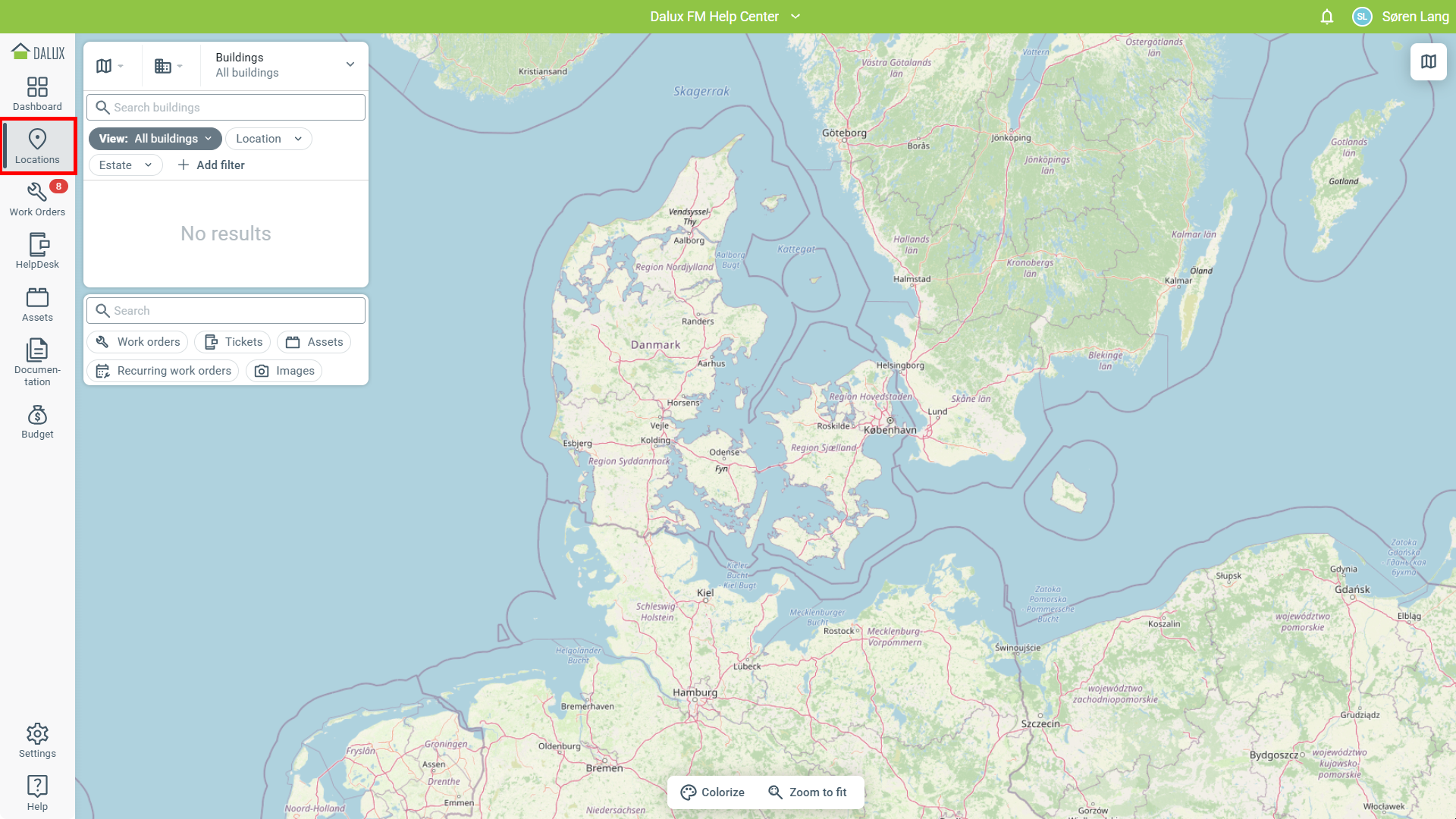
Task: Click the map layers button top right
Action: point(1428,61)
